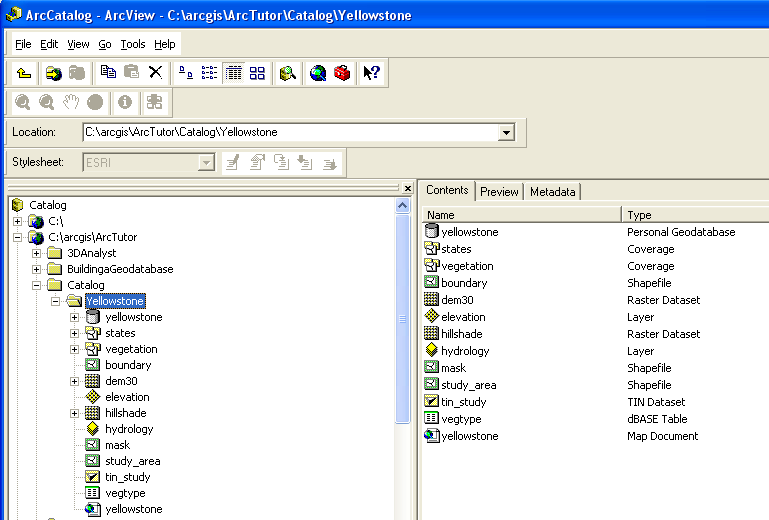Click the Delete X icon

(x=155, y=73)
